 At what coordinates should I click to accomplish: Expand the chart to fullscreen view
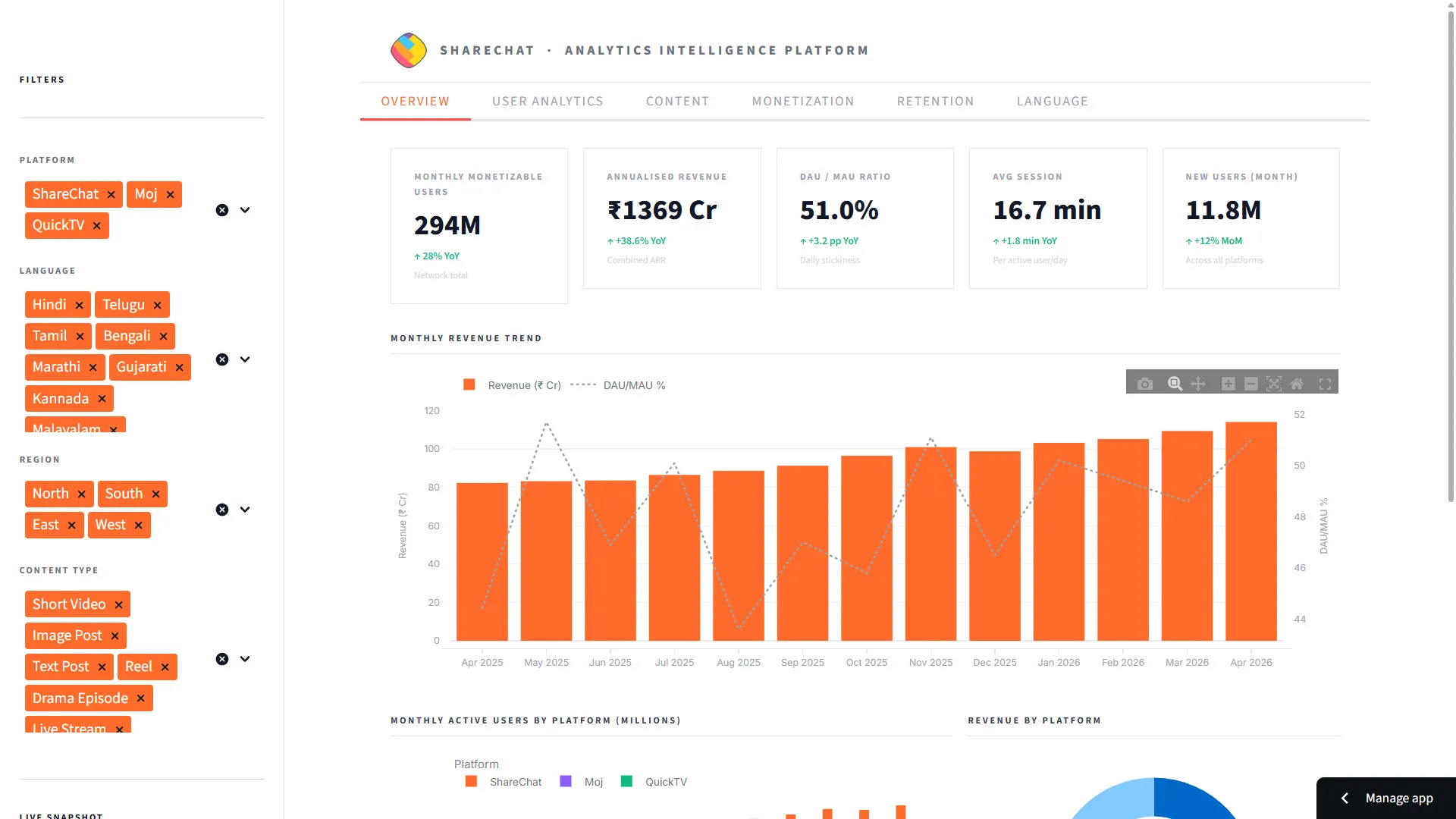pyautogui.click(x=1326, y=384)
